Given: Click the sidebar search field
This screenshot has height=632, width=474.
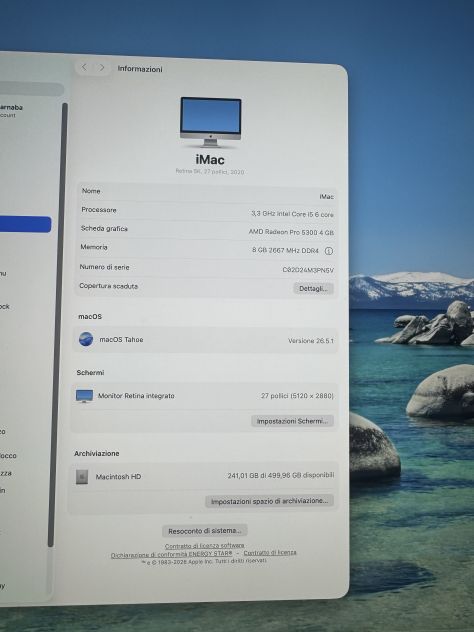Looking at the screenshot, I should coord(31,89).
